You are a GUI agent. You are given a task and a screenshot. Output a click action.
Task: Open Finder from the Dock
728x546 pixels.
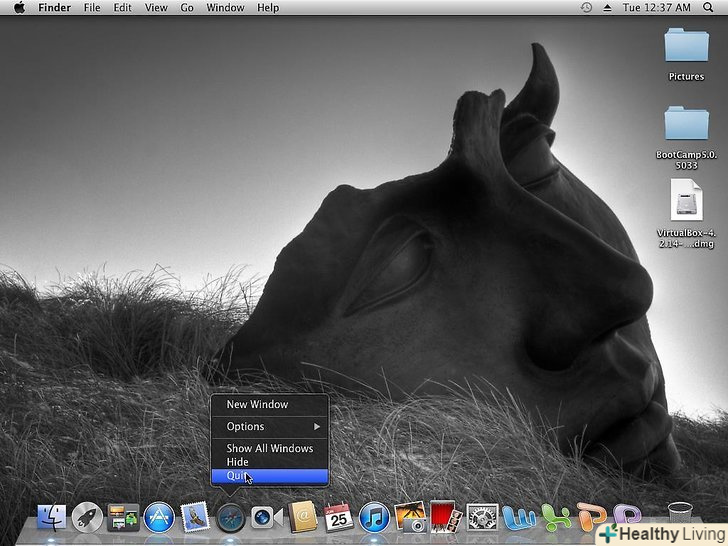51,517
